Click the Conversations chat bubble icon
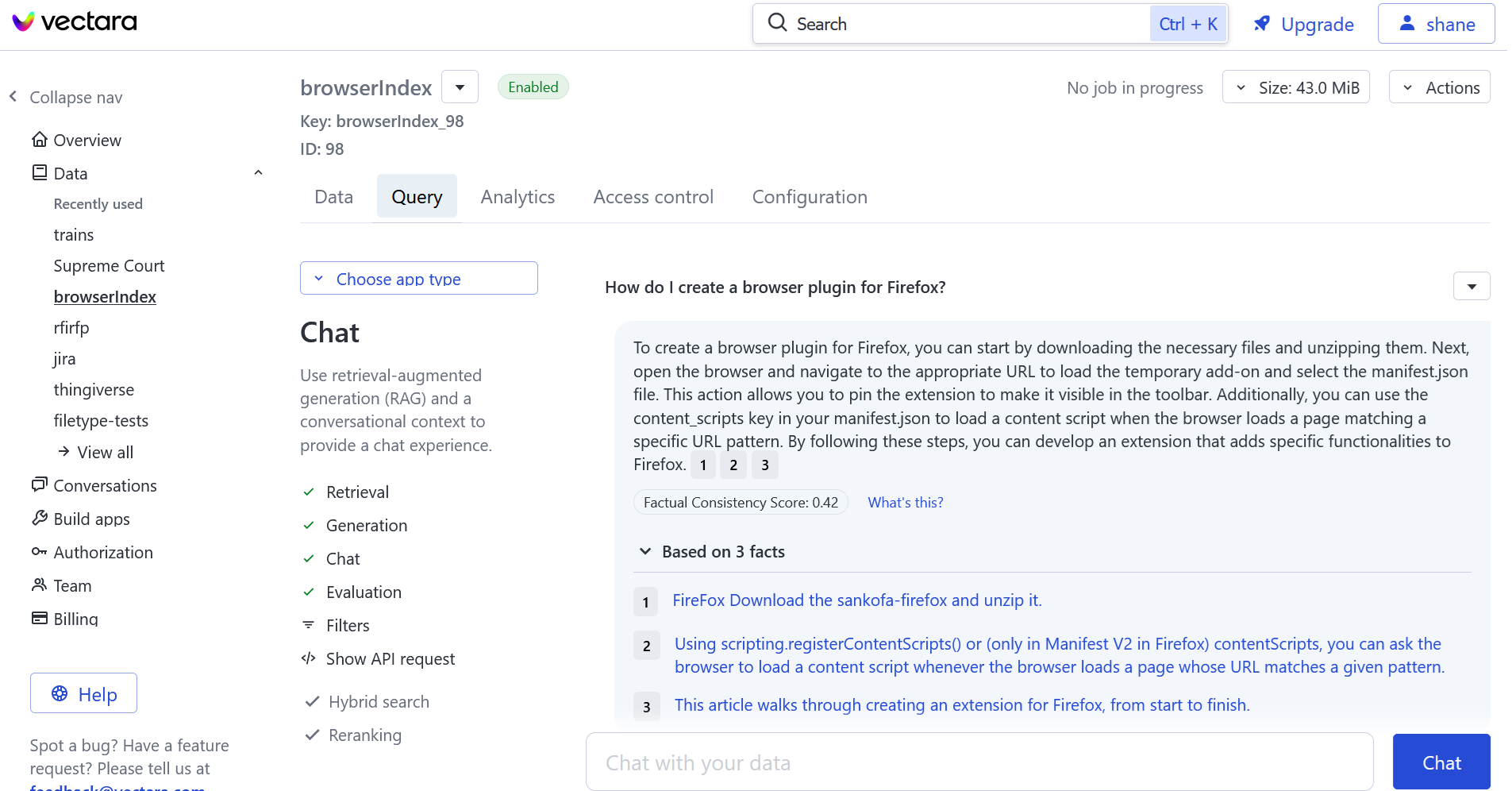Viewport: 1512px width, 791px height. click(x=39, y=484)
